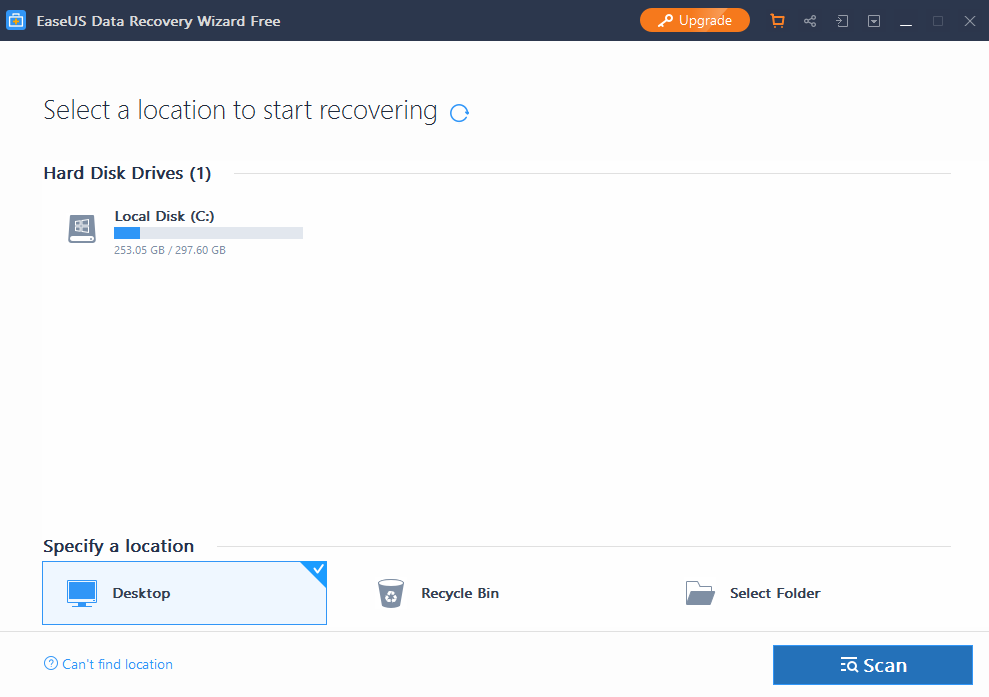Screen dimensions: 989x697
Task: Click the orange shopping cart icon
Action: click(777, 21)
